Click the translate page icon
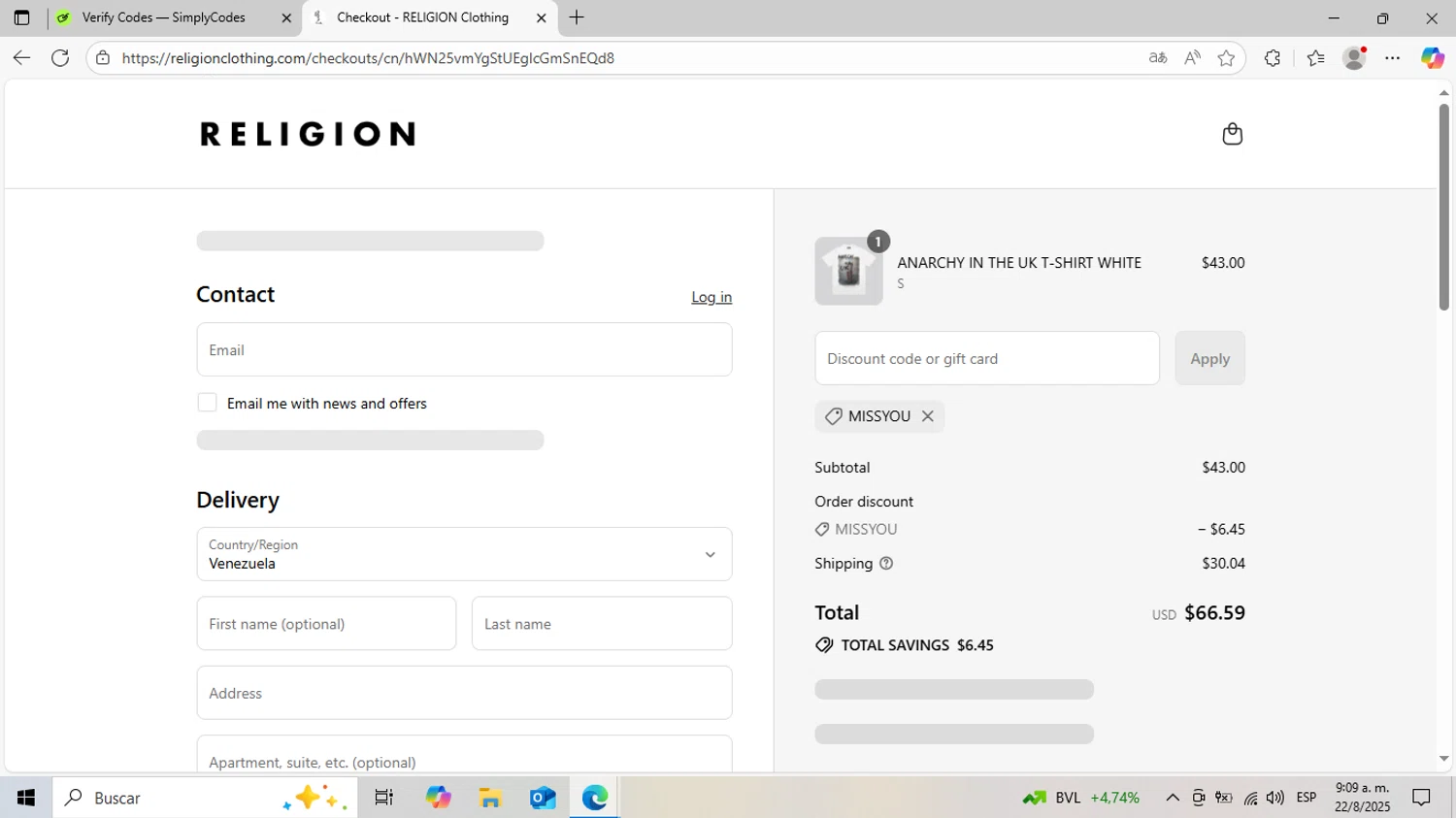1456x818 pixels. [x=1157, y=58]
